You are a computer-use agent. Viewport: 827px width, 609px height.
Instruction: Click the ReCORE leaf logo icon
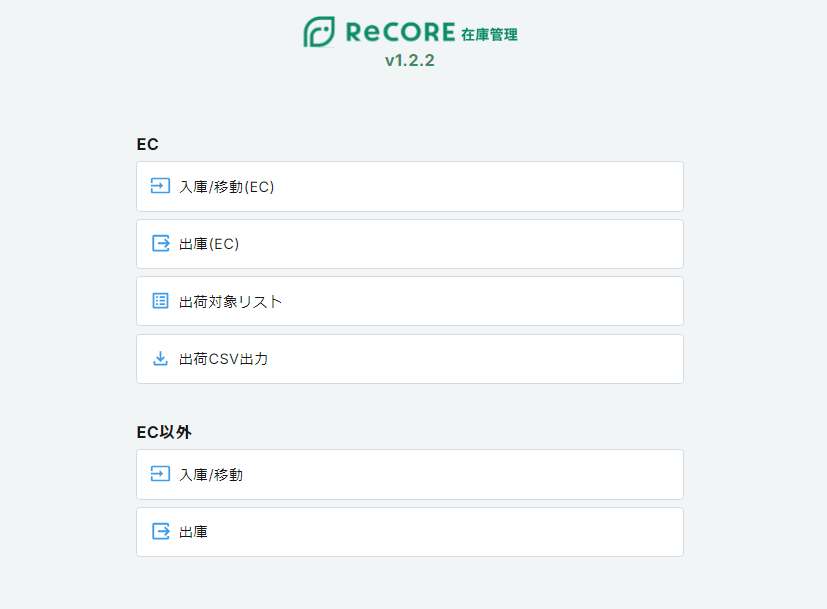319,32
